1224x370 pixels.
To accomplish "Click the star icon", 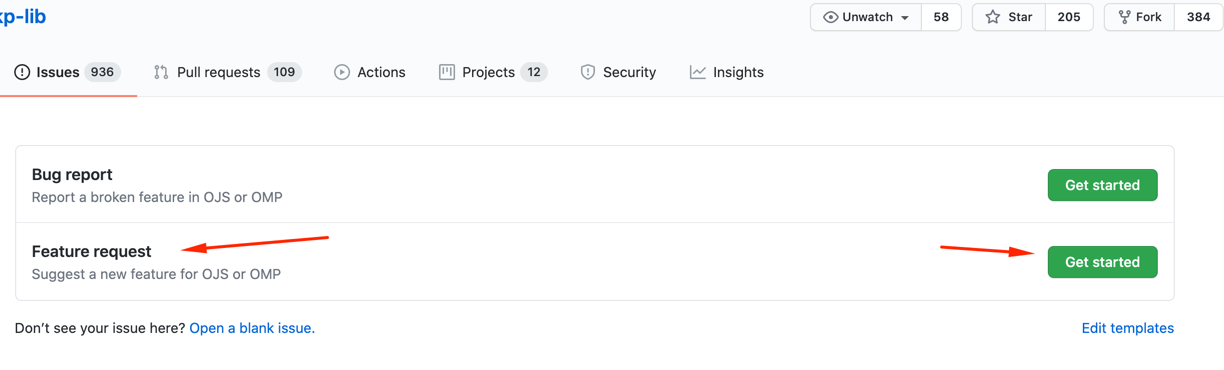I will click(x=993, y=17).
